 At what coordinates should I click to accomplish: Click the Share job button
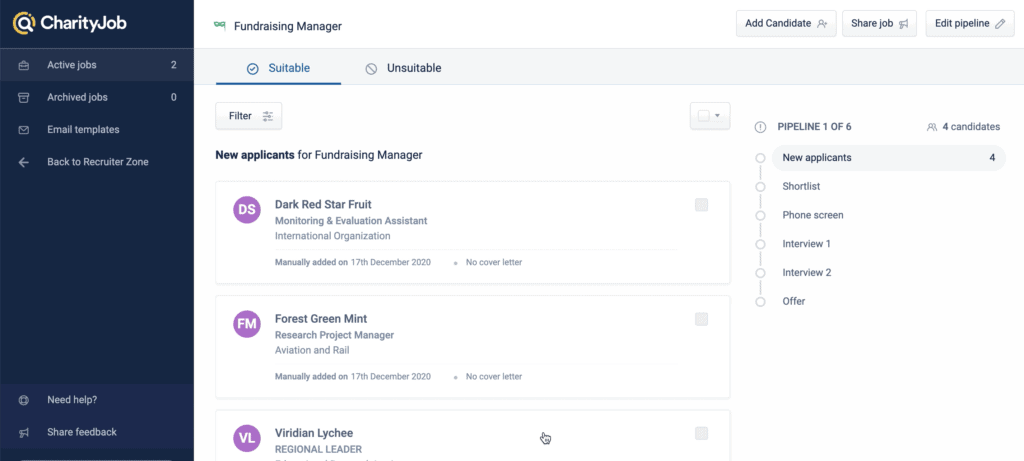[880, 23]
